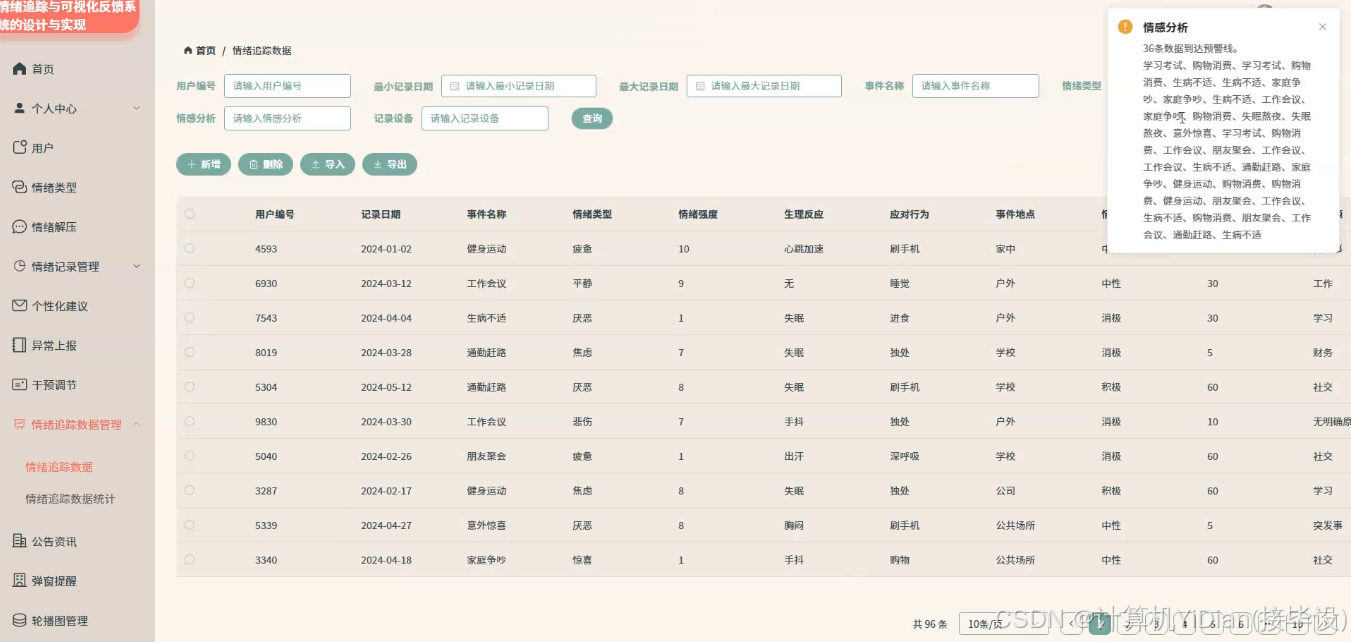Click calendar icon in 最大记录日期 field
The image size is (1351, 642).
pos(700,86)
